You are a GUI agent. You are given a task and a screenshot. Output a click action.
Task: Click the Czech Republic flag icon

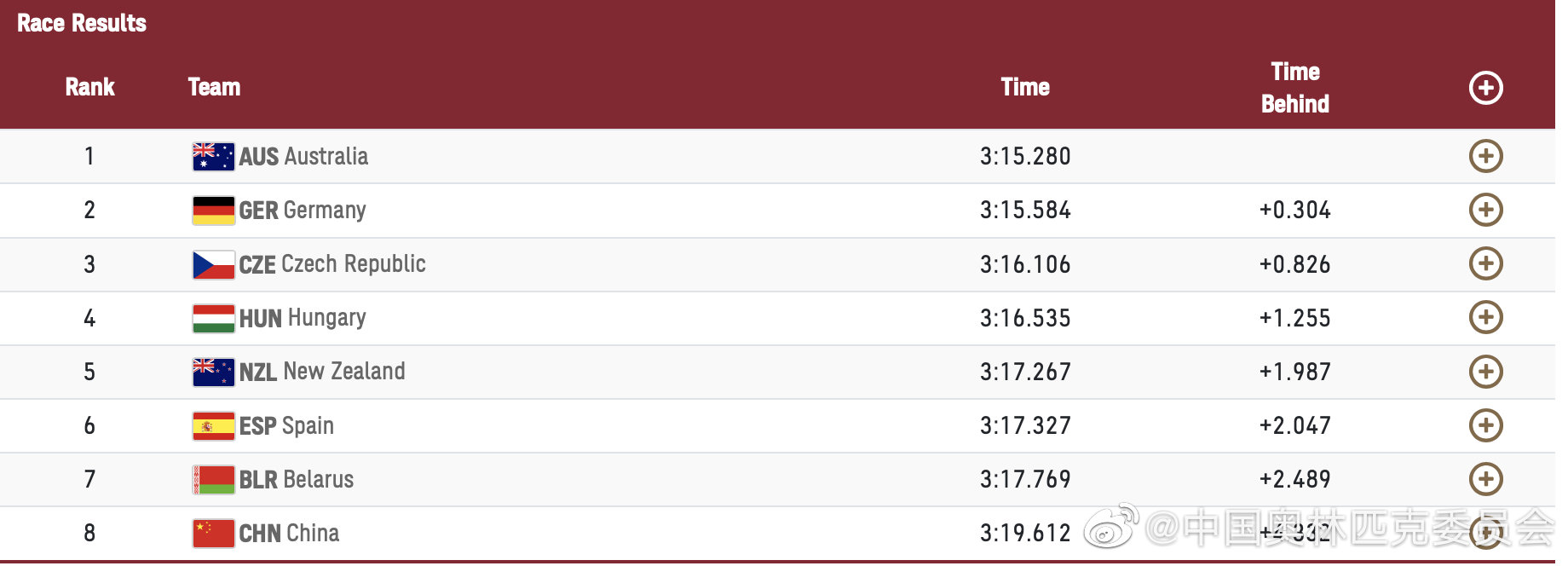point(213,264)
